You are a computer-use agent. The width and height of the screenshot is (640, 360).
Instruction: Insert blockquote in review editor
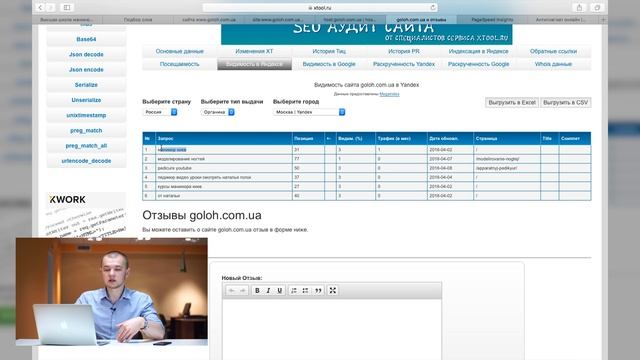pyautogui.click(x=318, y=290)
